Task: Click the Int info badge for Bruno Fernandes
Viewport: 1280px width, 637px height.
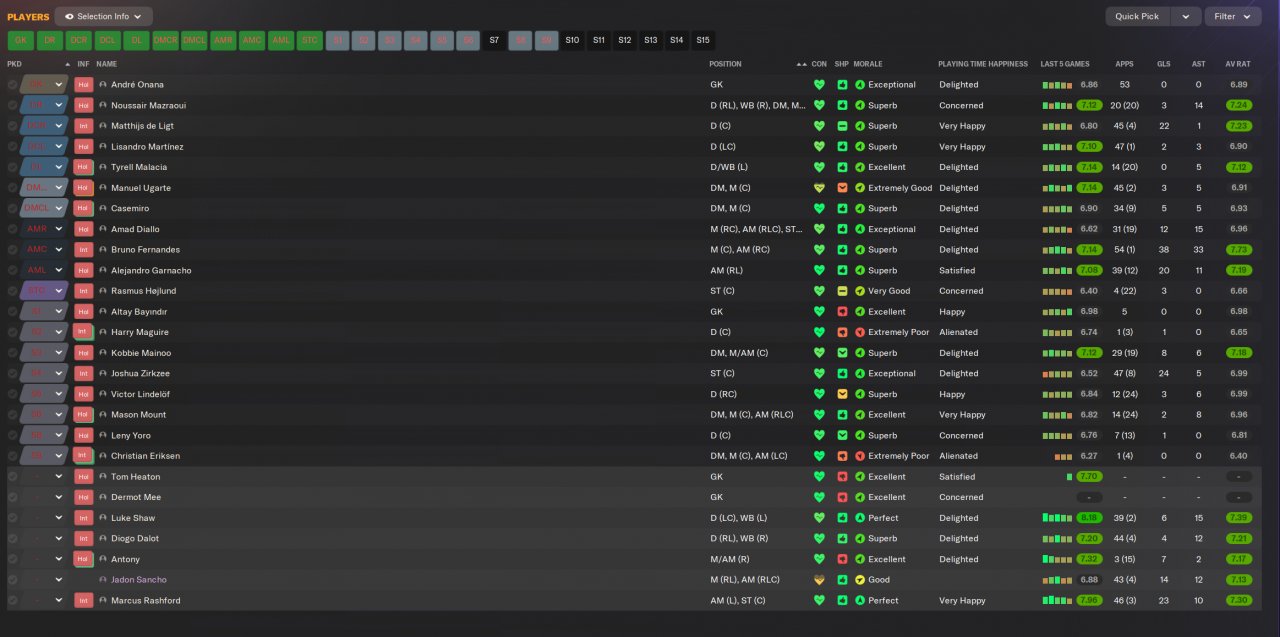Action: (x=84, y=250)
